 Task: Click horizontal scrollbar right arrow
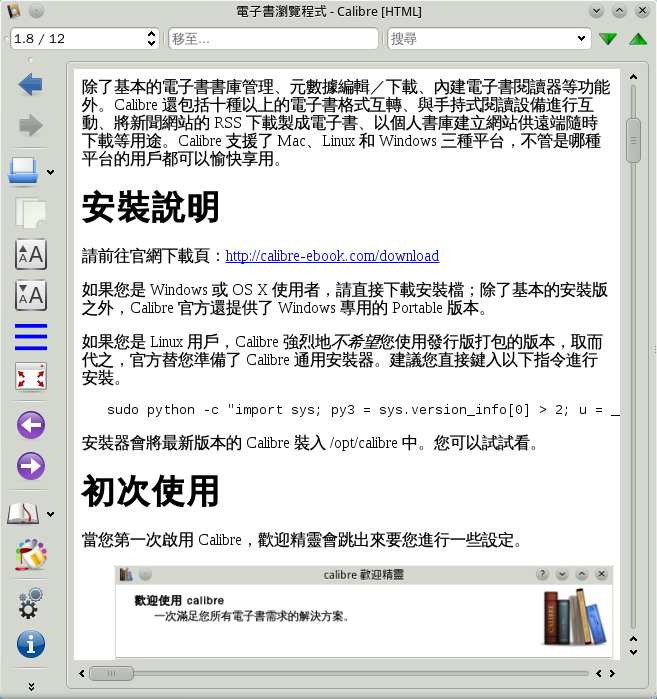click(x=612, y=673)
